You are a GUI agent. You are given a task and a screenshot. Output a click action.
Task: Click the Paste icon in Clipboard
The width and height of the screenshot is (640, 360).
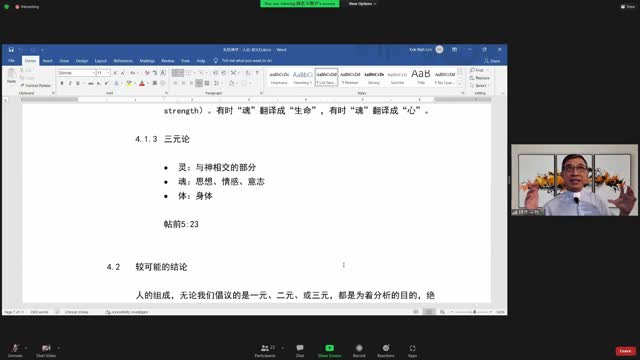click(11, 74)
